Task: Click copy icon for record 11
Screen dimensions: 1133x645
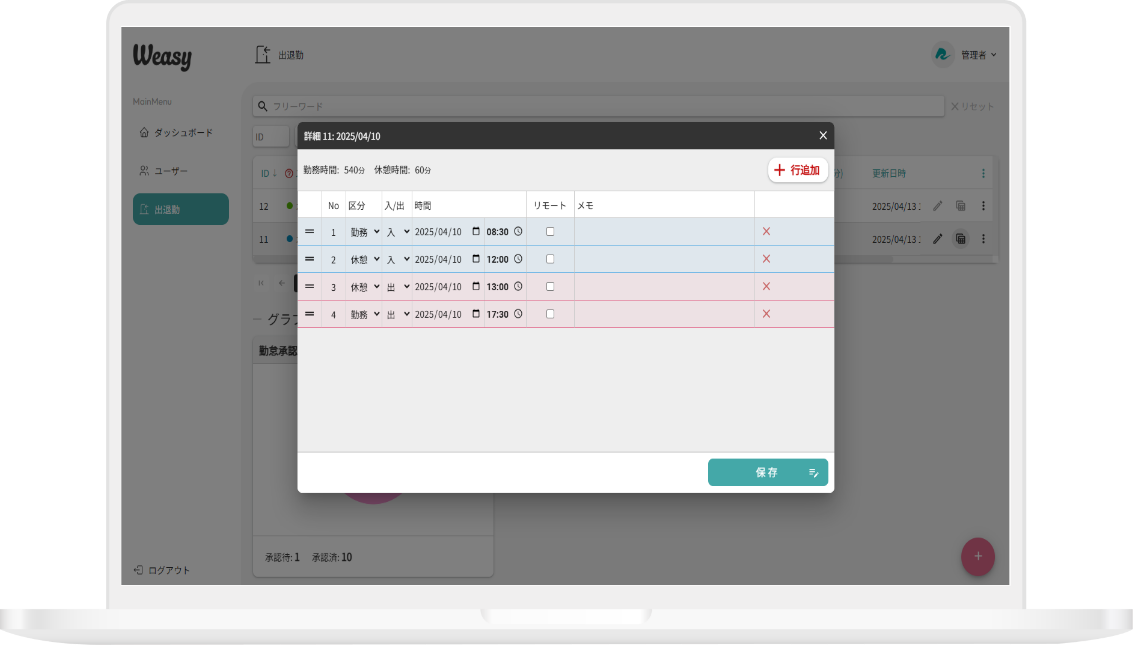Action: pyautogui.click(x=960, y=239)
